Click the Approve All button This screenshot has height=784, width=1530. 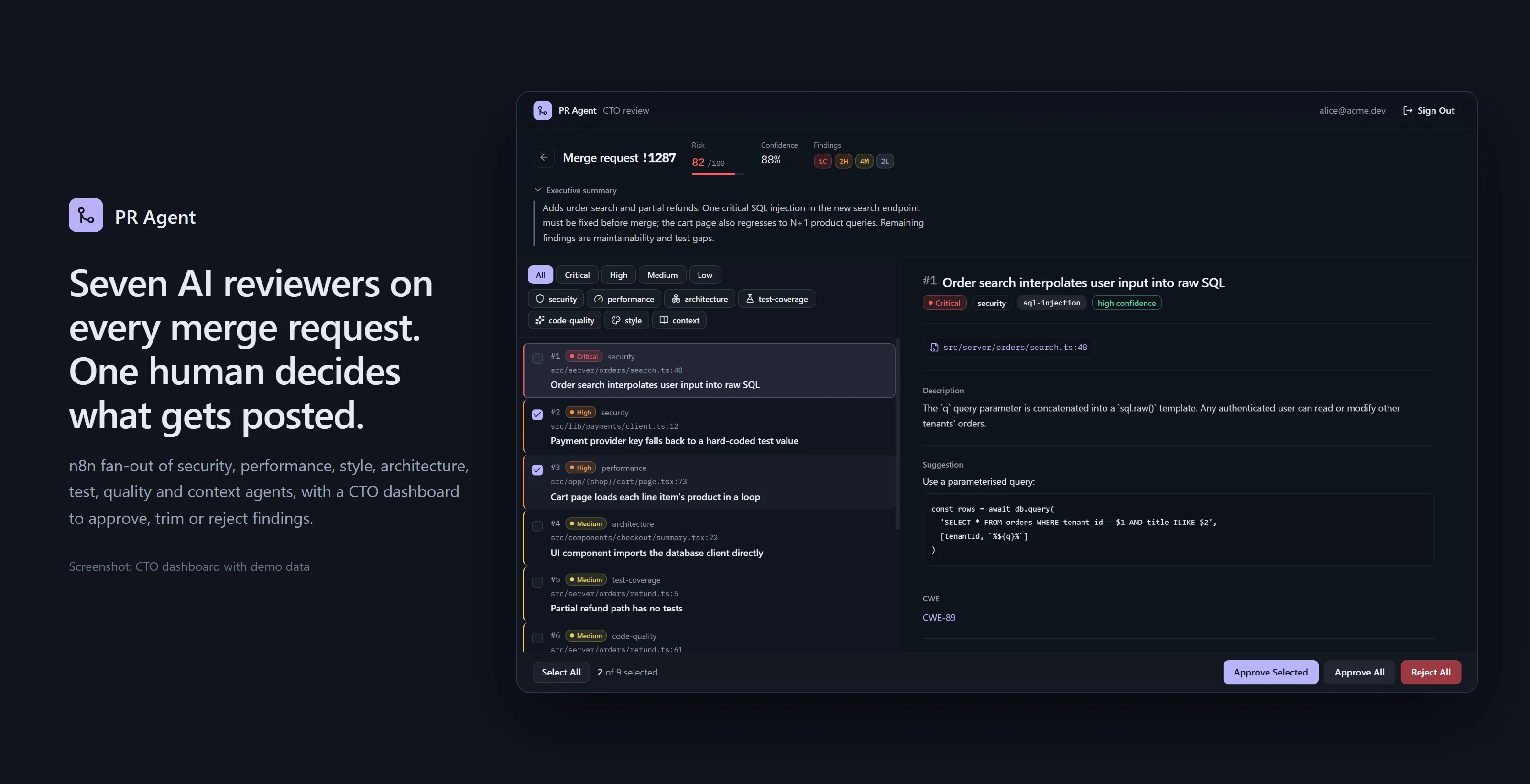pos(1359,672)
